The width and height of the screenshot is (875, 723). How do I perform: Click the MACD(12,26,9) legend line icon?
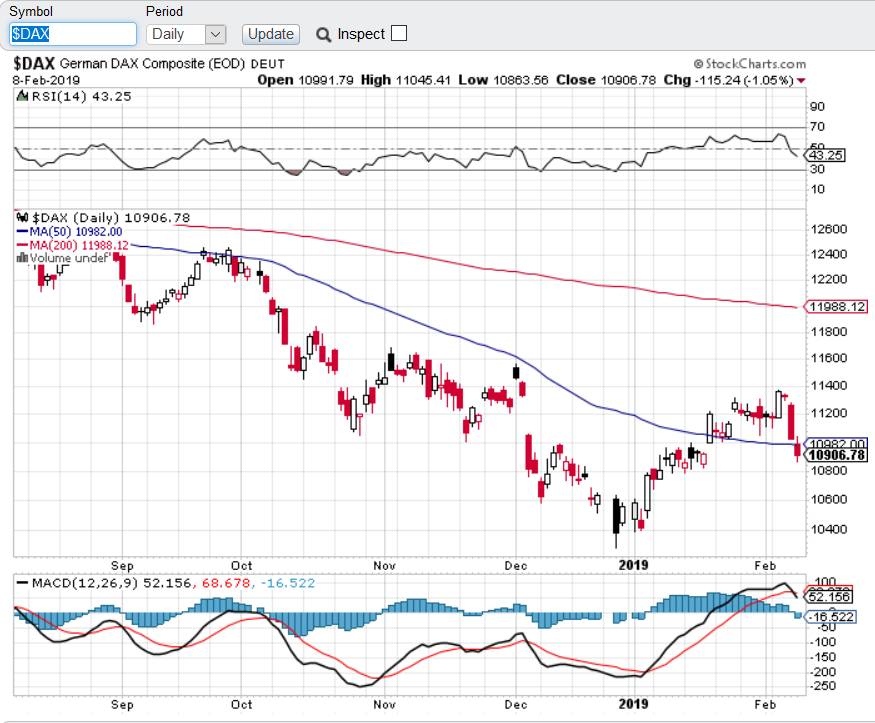22,583
